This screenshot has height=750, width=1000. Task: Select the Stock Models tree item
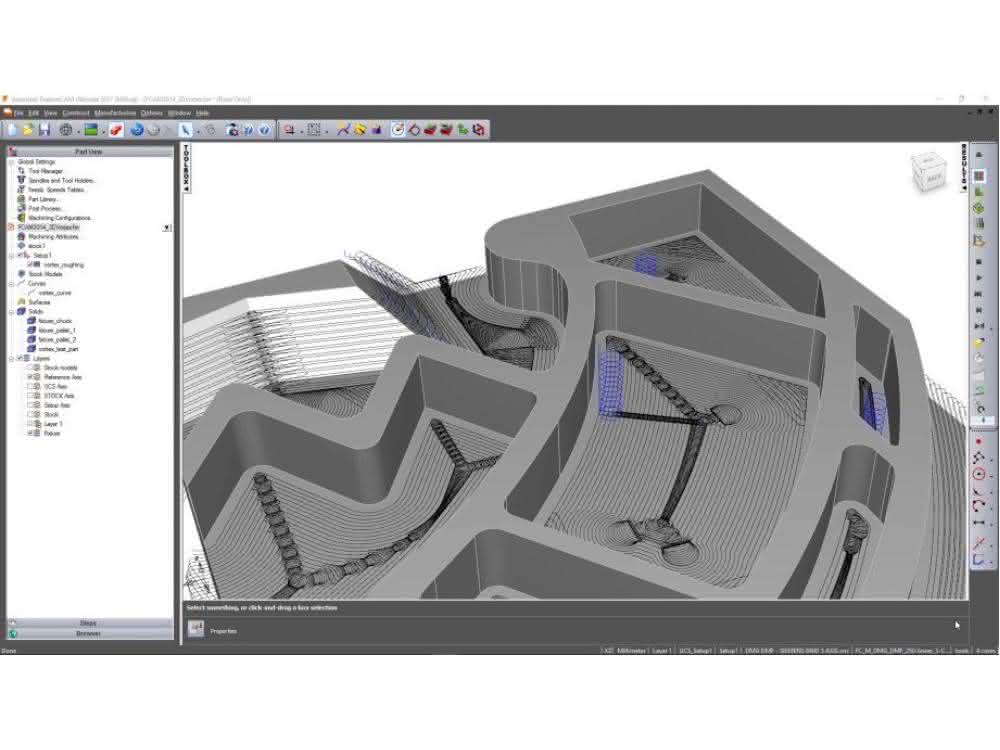[x=45, y=274]
